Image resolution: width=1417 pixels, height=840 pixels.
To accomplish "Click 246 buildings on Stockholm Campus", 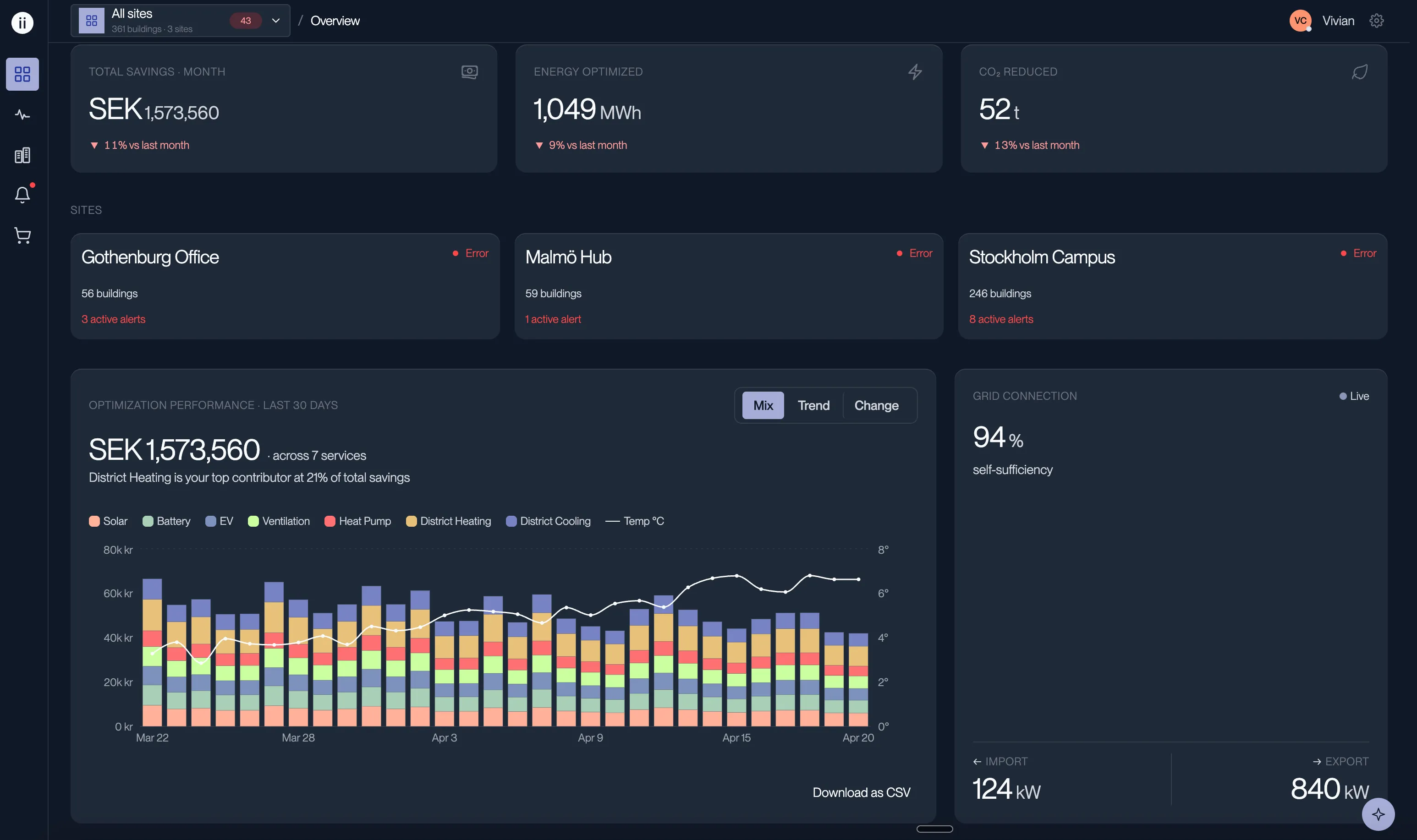I will tap(1000, 293).
